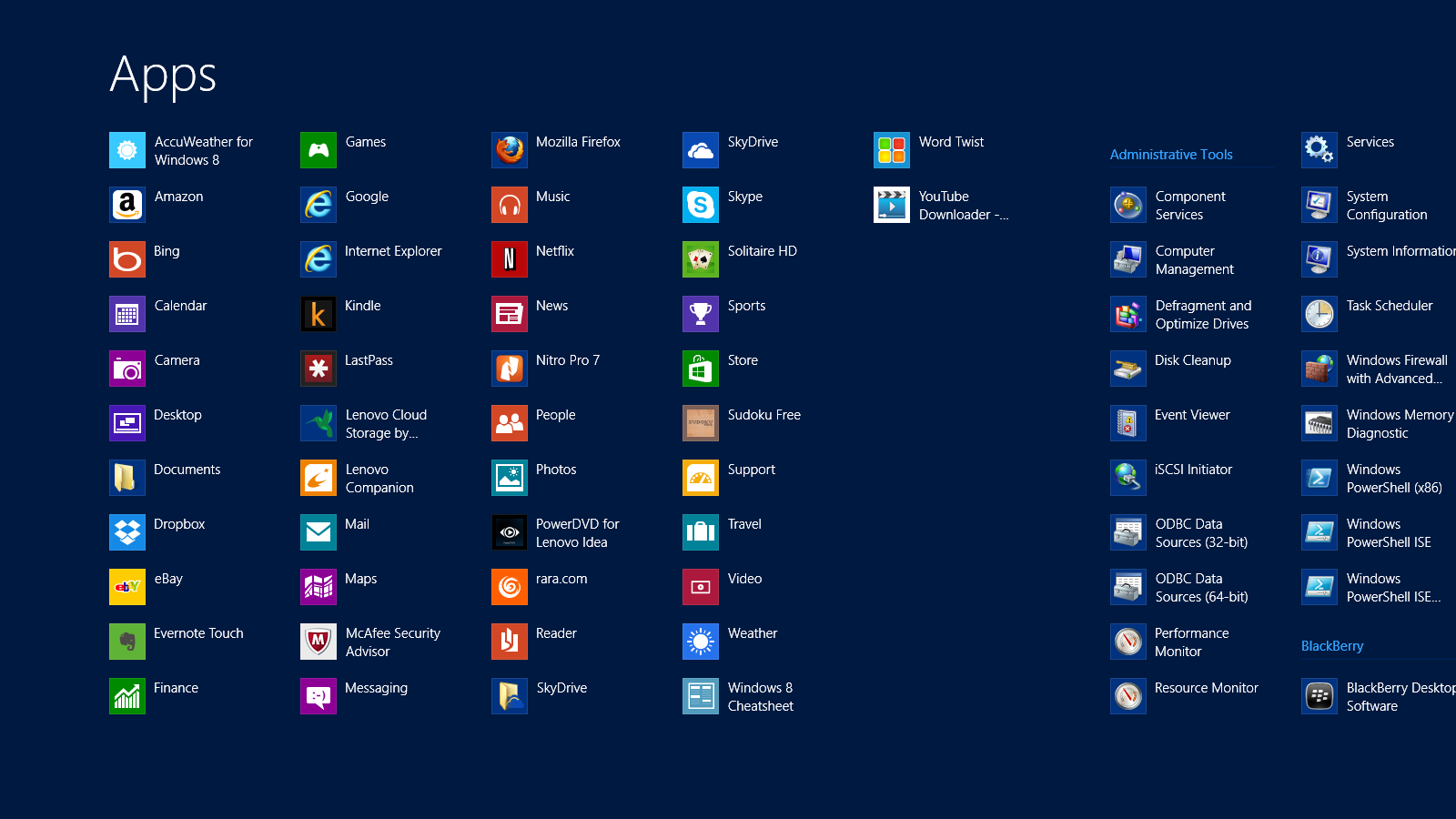Select the Maps label
The image size is (1456, 819).
360,580
